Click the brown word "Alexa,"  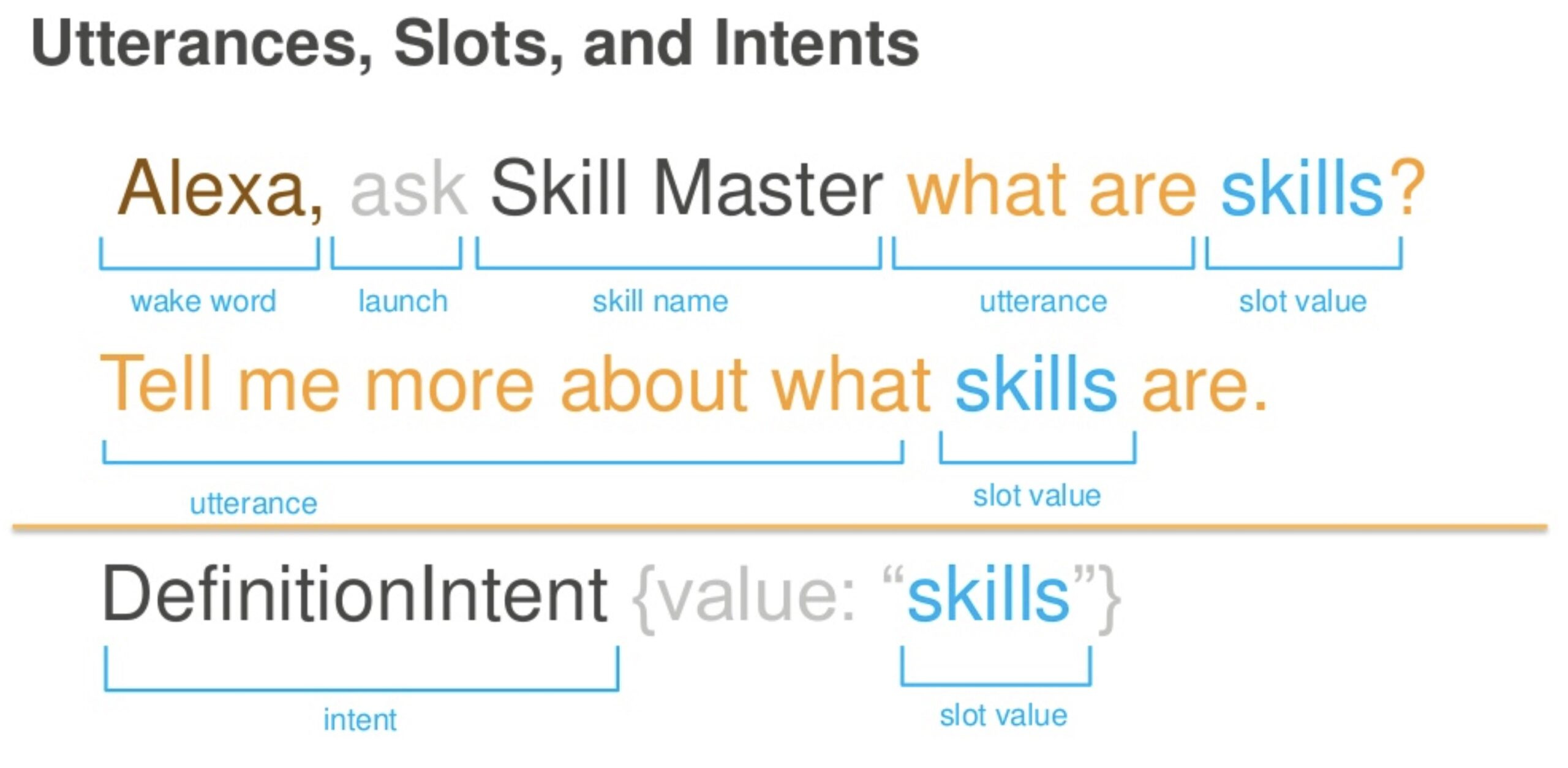coord(219,189)
